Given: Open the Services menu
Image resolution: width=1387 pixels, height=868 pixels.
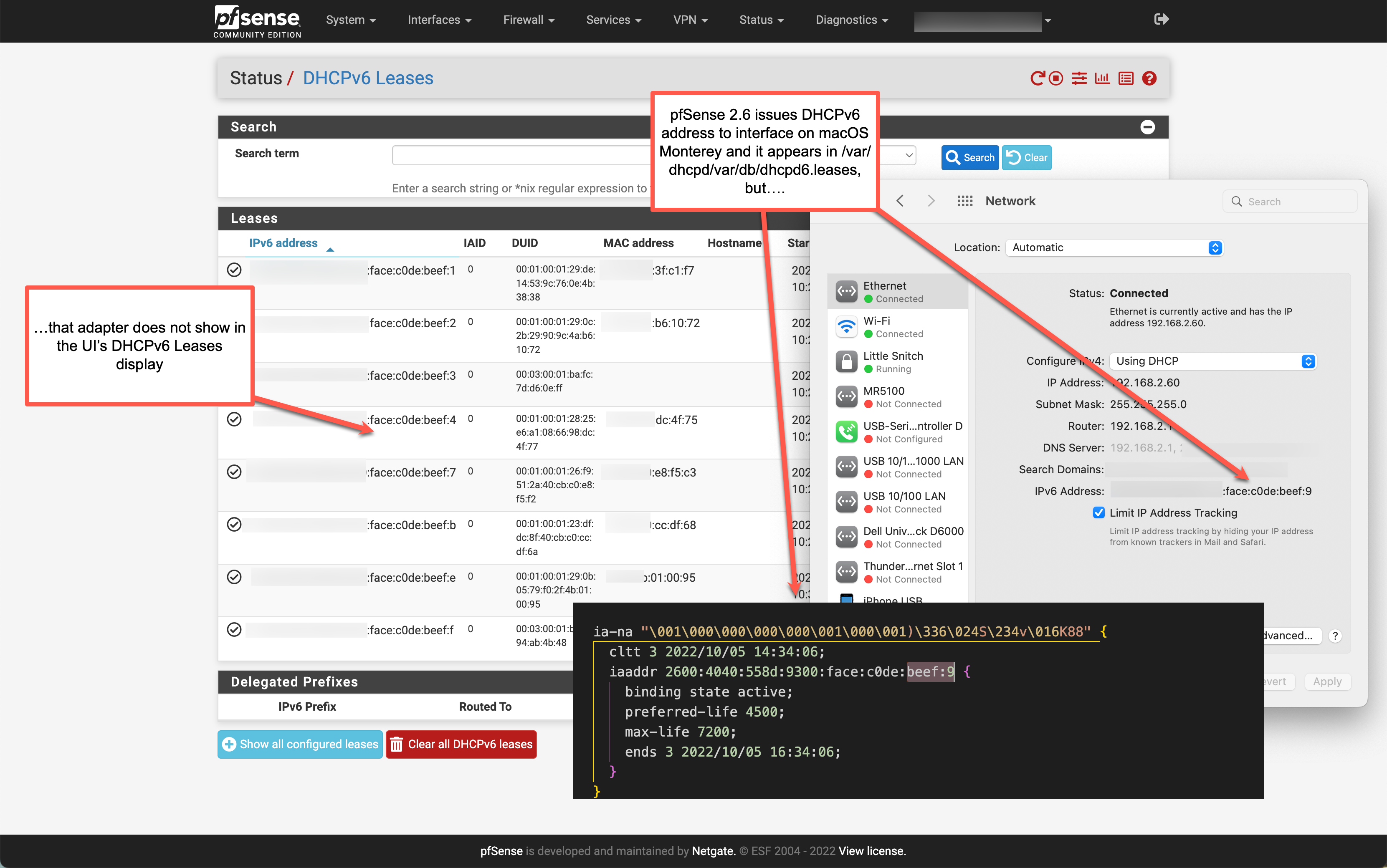Looking at the screenshot, I should (613, 20).
